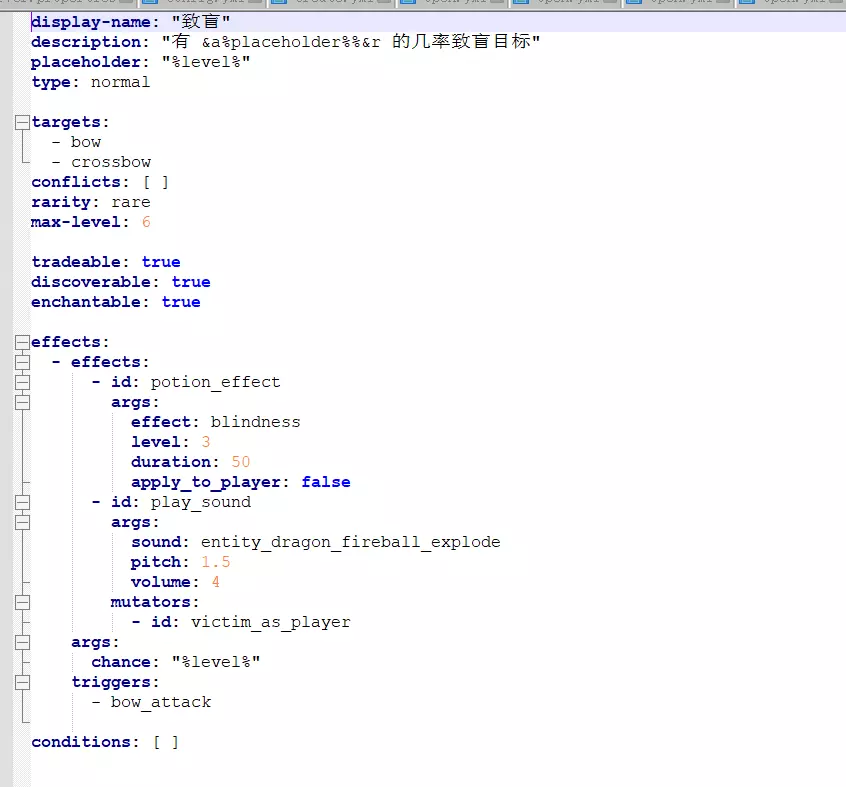Collapse the mutators fold marker
The width and height of the screenshot is (846, 787).
(x=22, y=602)
